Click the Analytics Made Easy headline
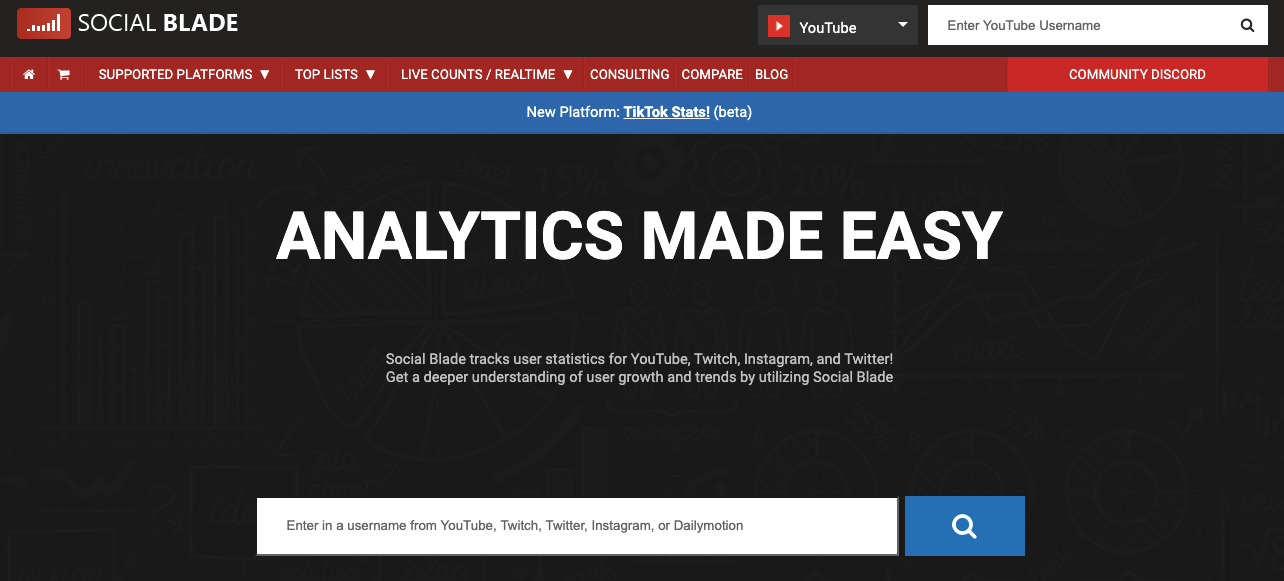The width and height of the screenshot is (1284, 581). click(639, 236)
